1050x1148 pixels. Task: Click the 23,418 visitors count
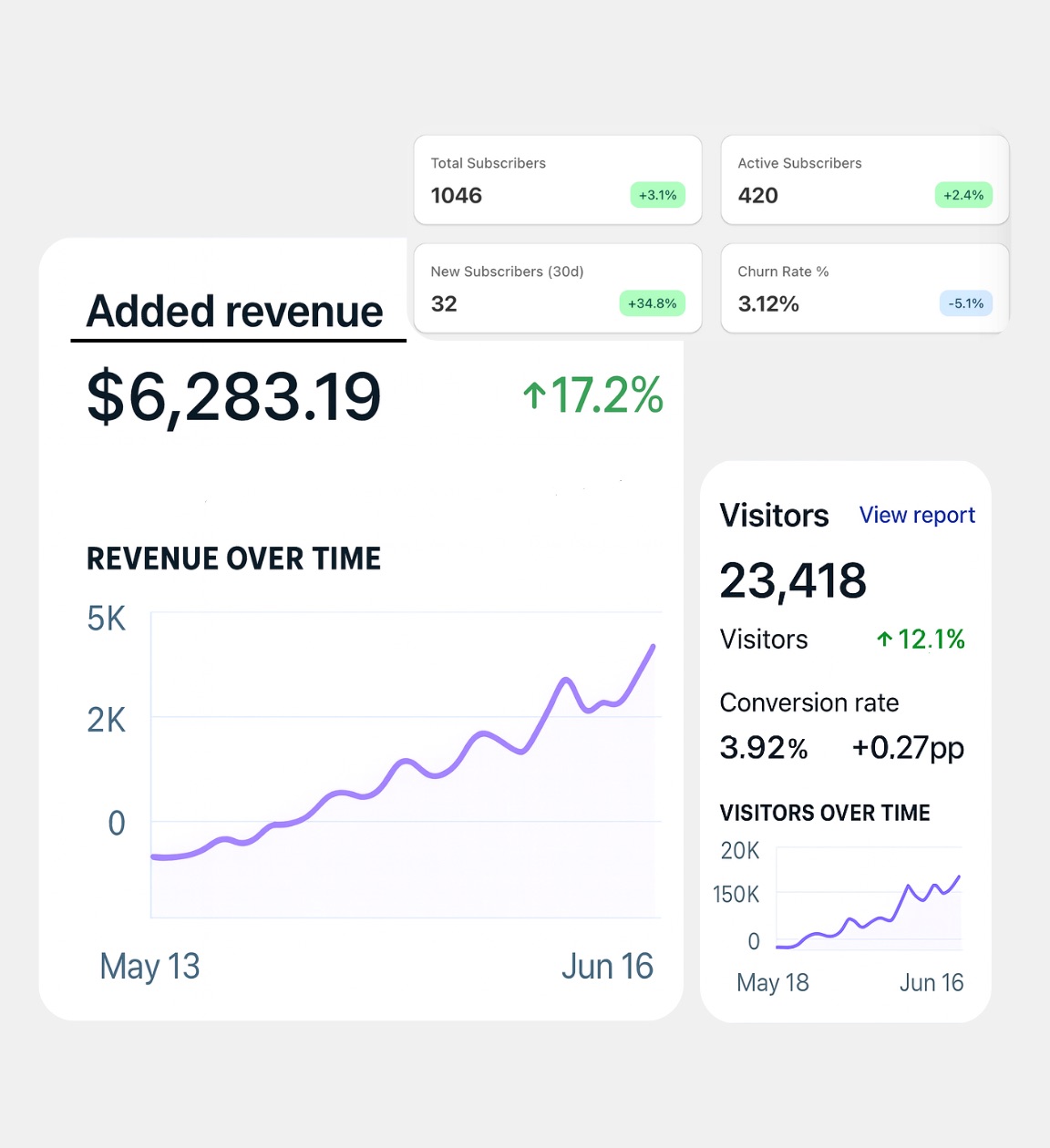click(793, 581)
